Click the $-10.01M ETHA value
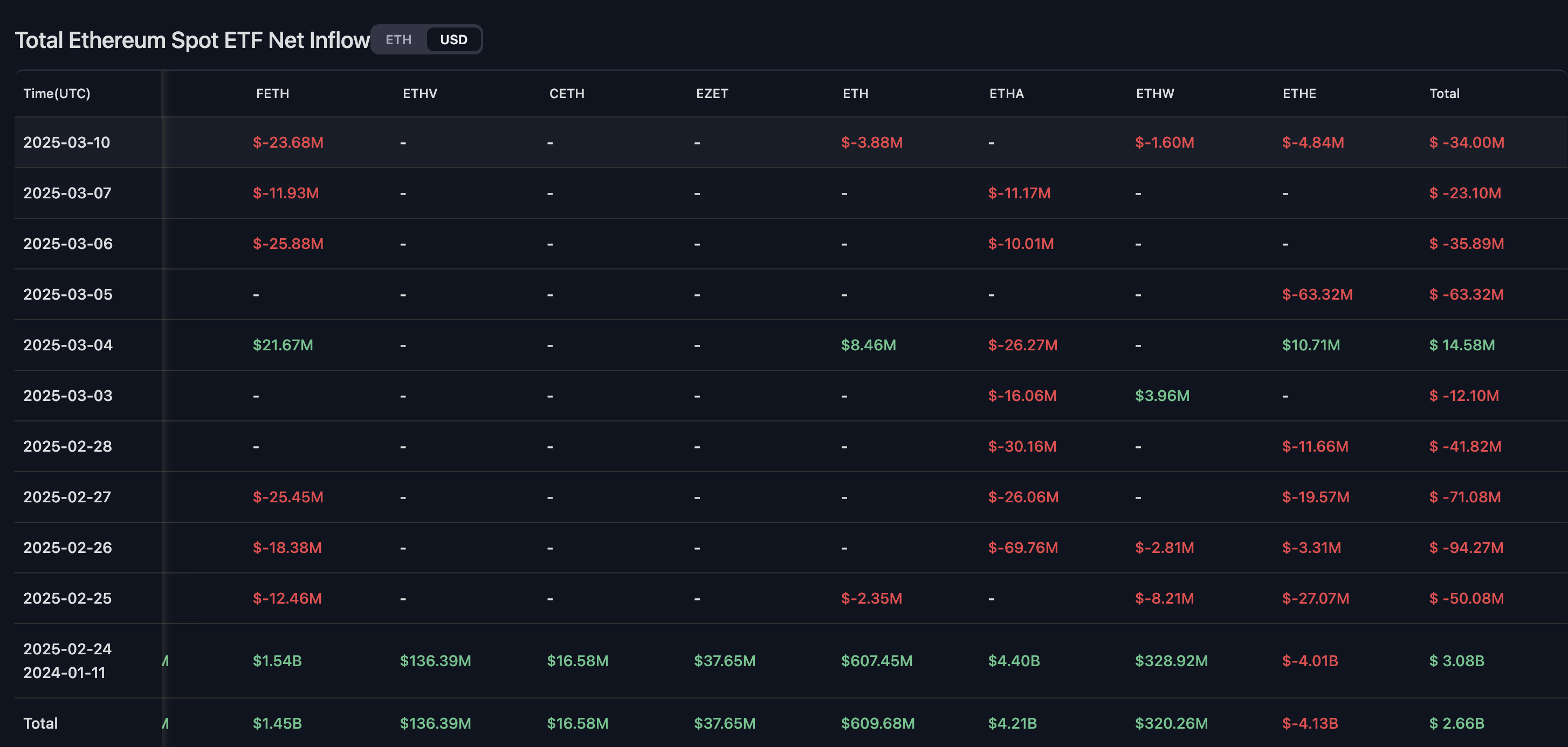Image resolution: width=1568 pixels, height=747 pixels. (x=1021, y=243)
